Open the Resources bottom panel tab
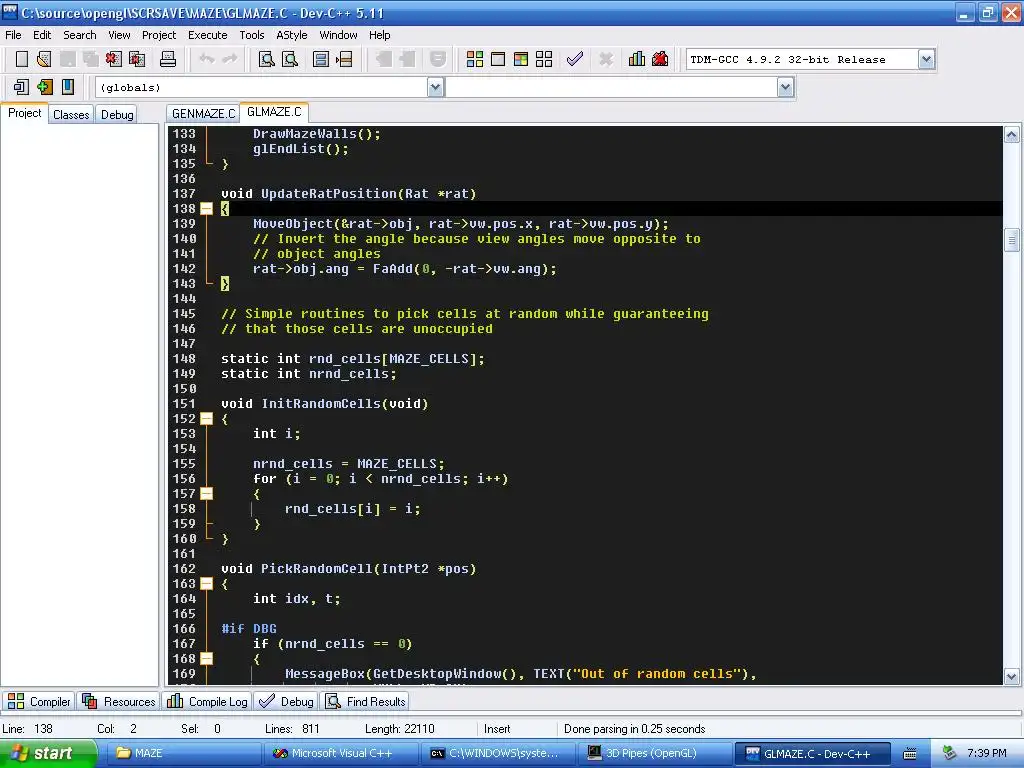This screenshot has height=768, width=1024. pyautogui.click(x=119, y=701)
